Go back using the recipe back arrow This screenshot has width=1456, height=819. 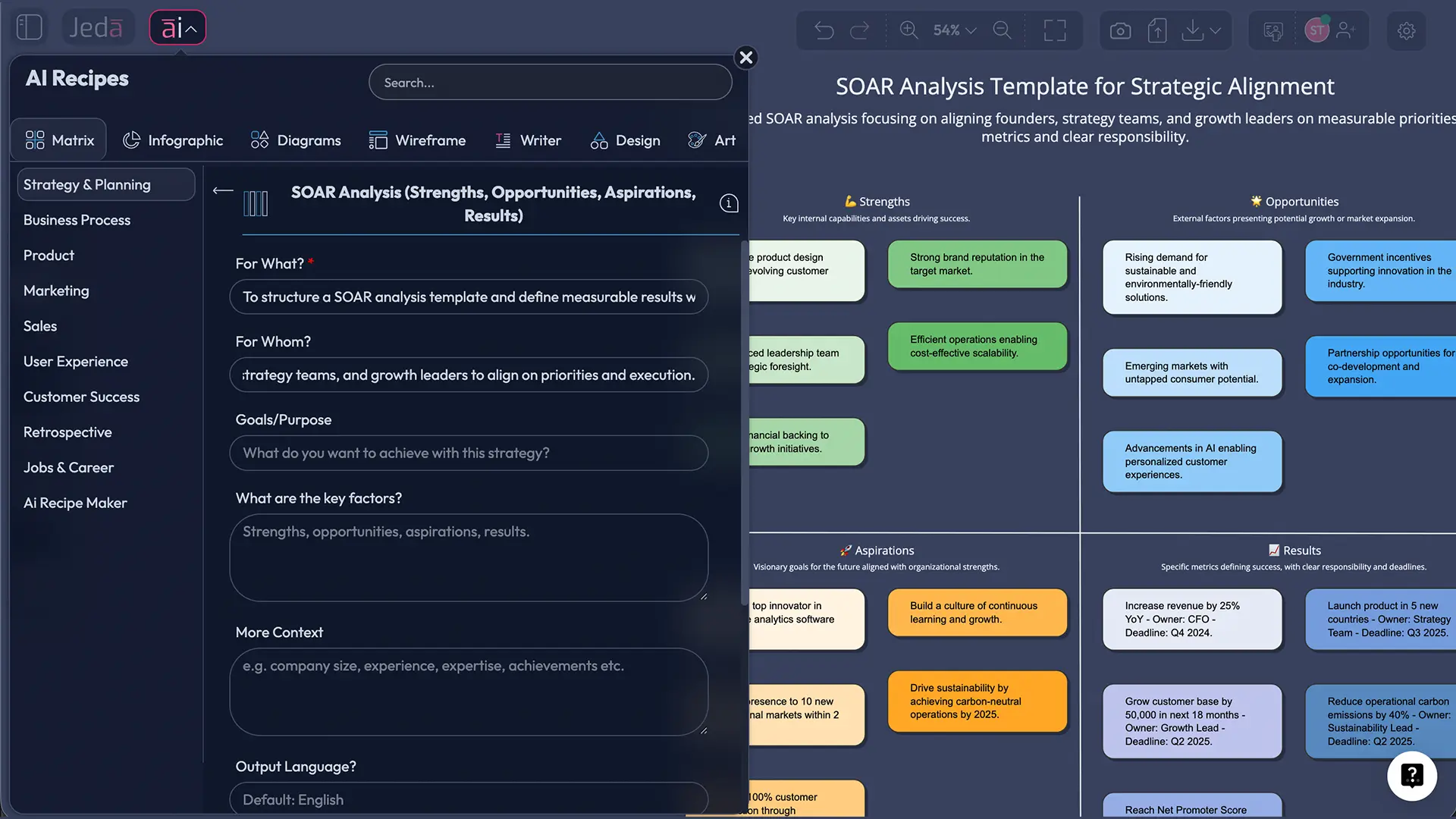222,191
